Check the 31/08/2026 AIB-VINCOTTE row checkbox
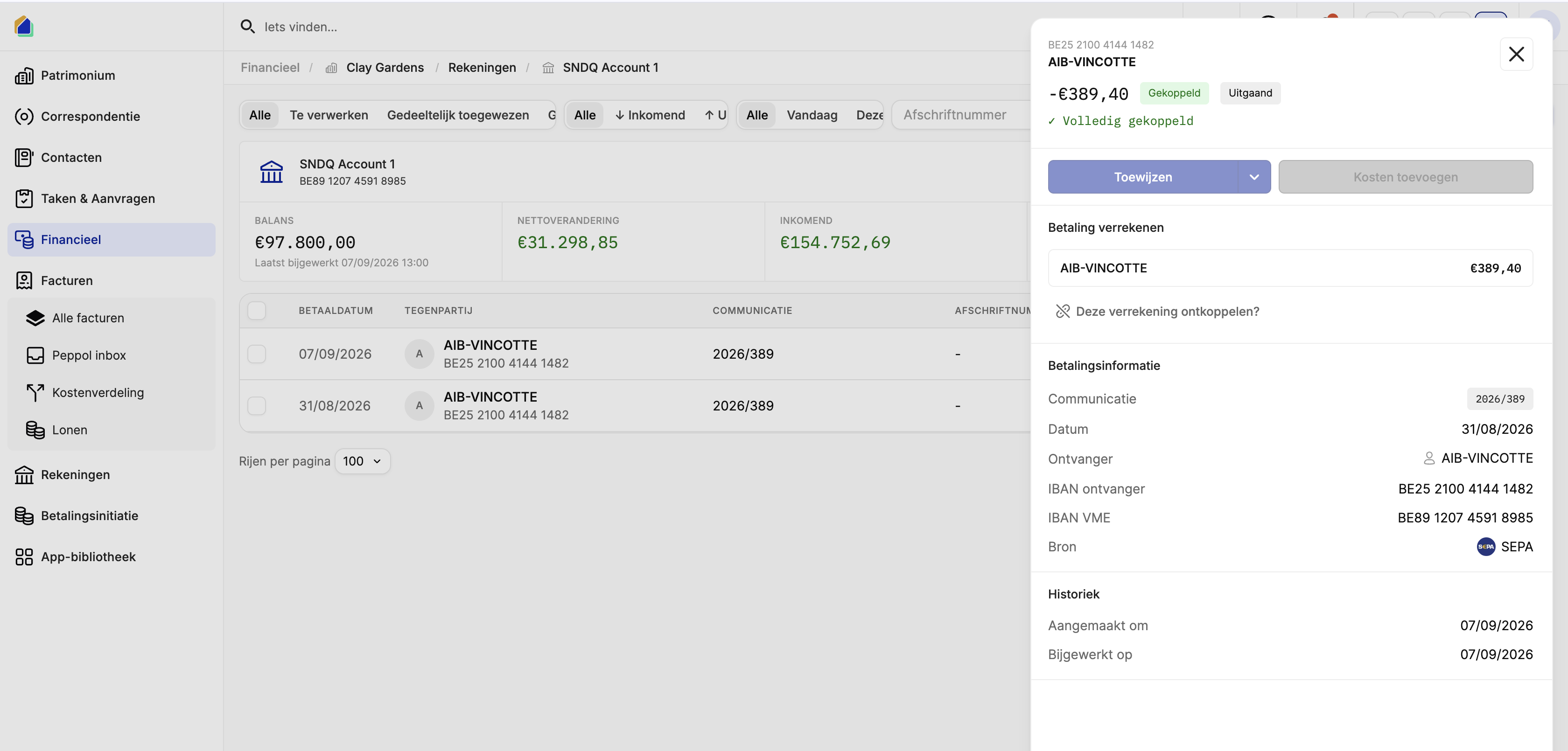 (x=256, y=405)
